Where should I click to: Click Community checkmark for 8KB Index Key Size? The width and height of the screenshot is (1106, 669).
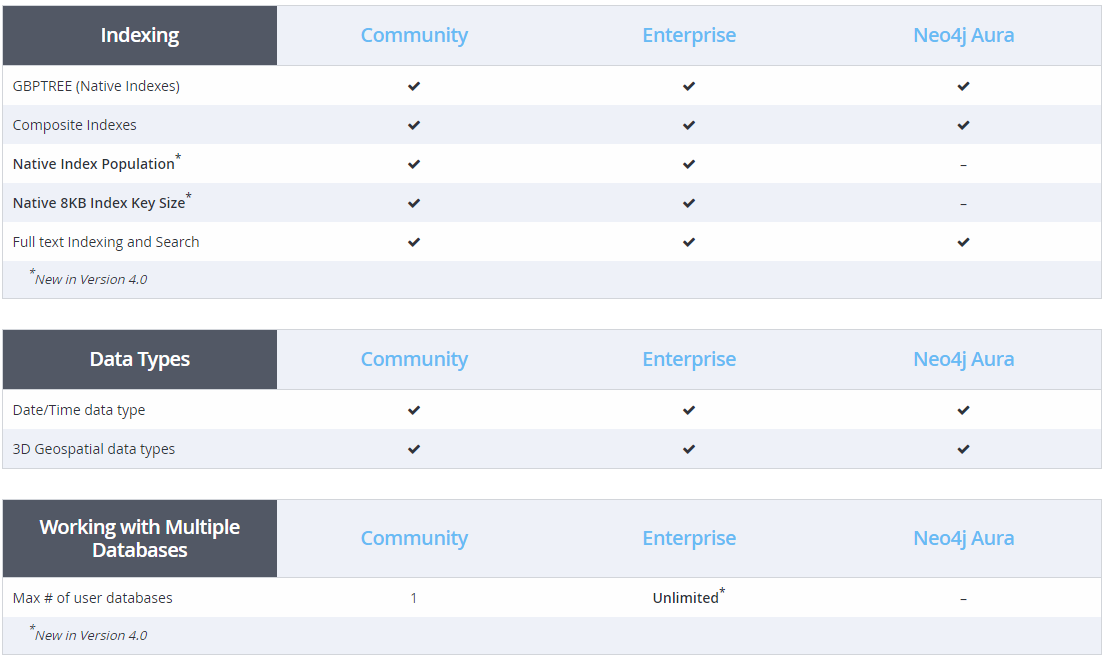point(414,203)
